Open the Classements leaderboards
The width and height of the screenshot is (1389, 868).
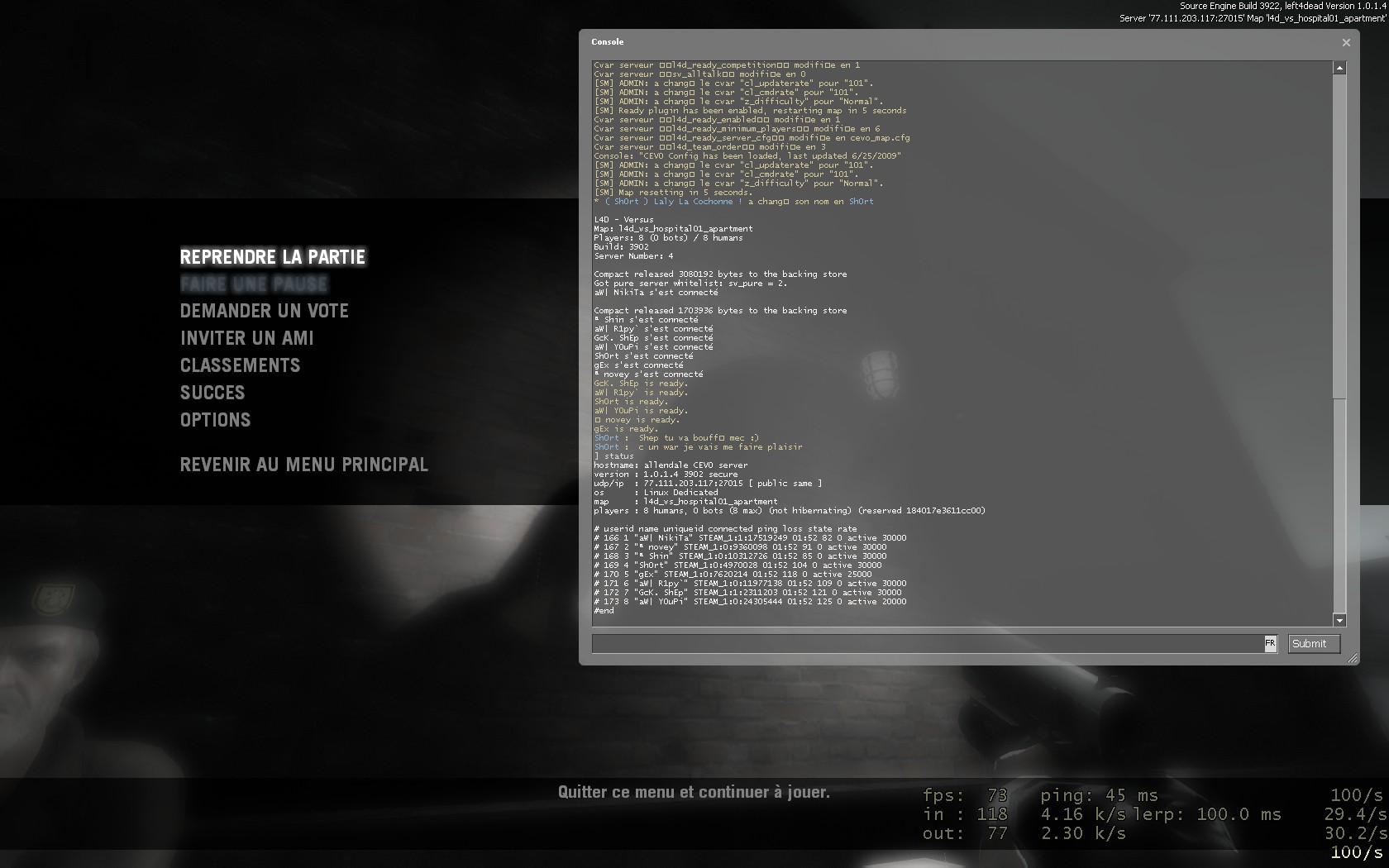(x=241, y=366)
